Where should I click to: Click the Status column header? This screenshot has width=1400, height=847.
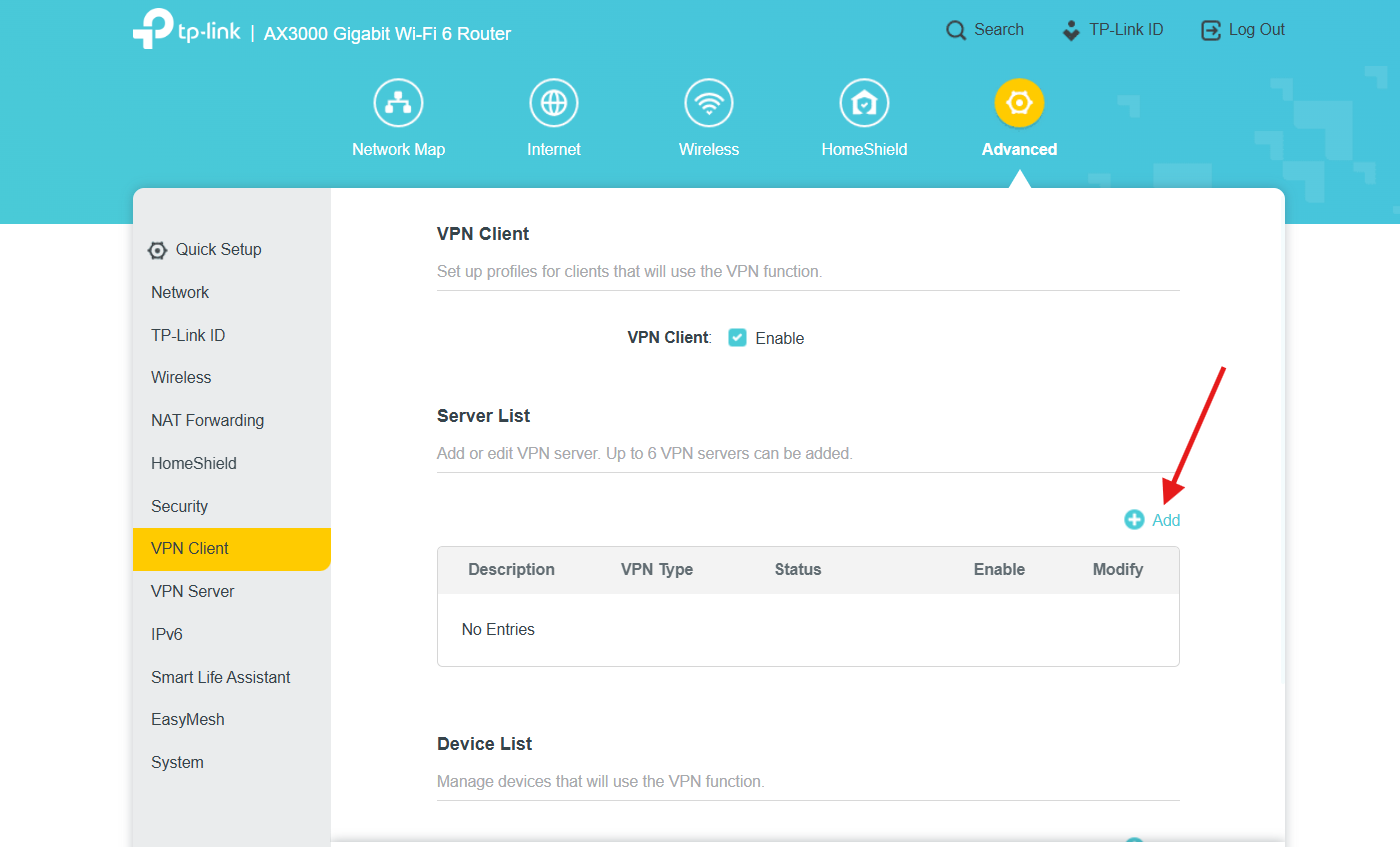coord(798,569)
